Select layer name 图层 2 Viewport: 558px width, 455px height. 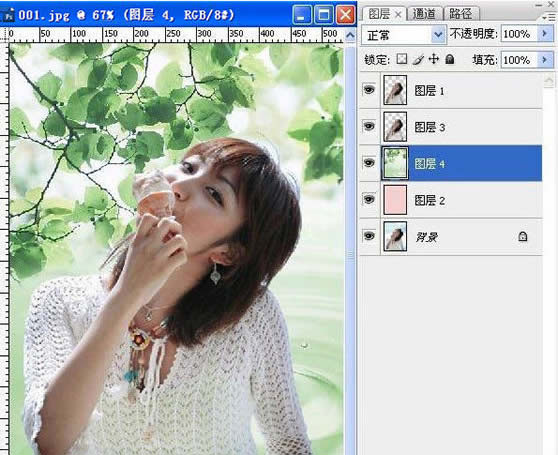pyautogui.click(x=430, y=201)
